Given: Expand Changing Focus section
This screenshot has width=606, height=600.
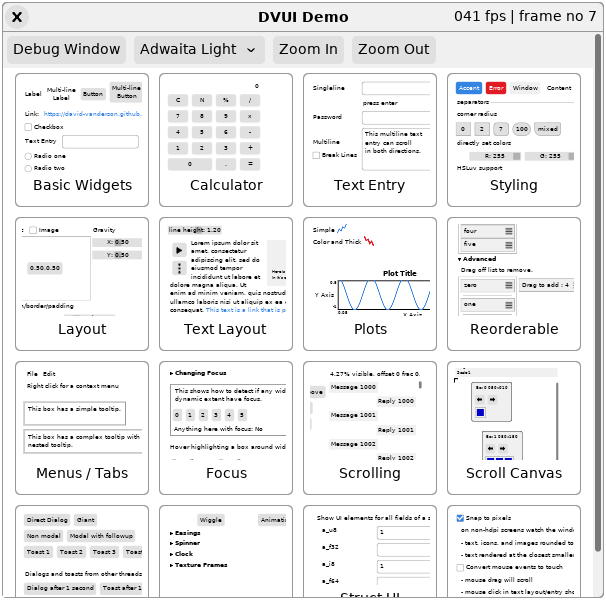Looking at the screenshot, I should coord(198,373).
